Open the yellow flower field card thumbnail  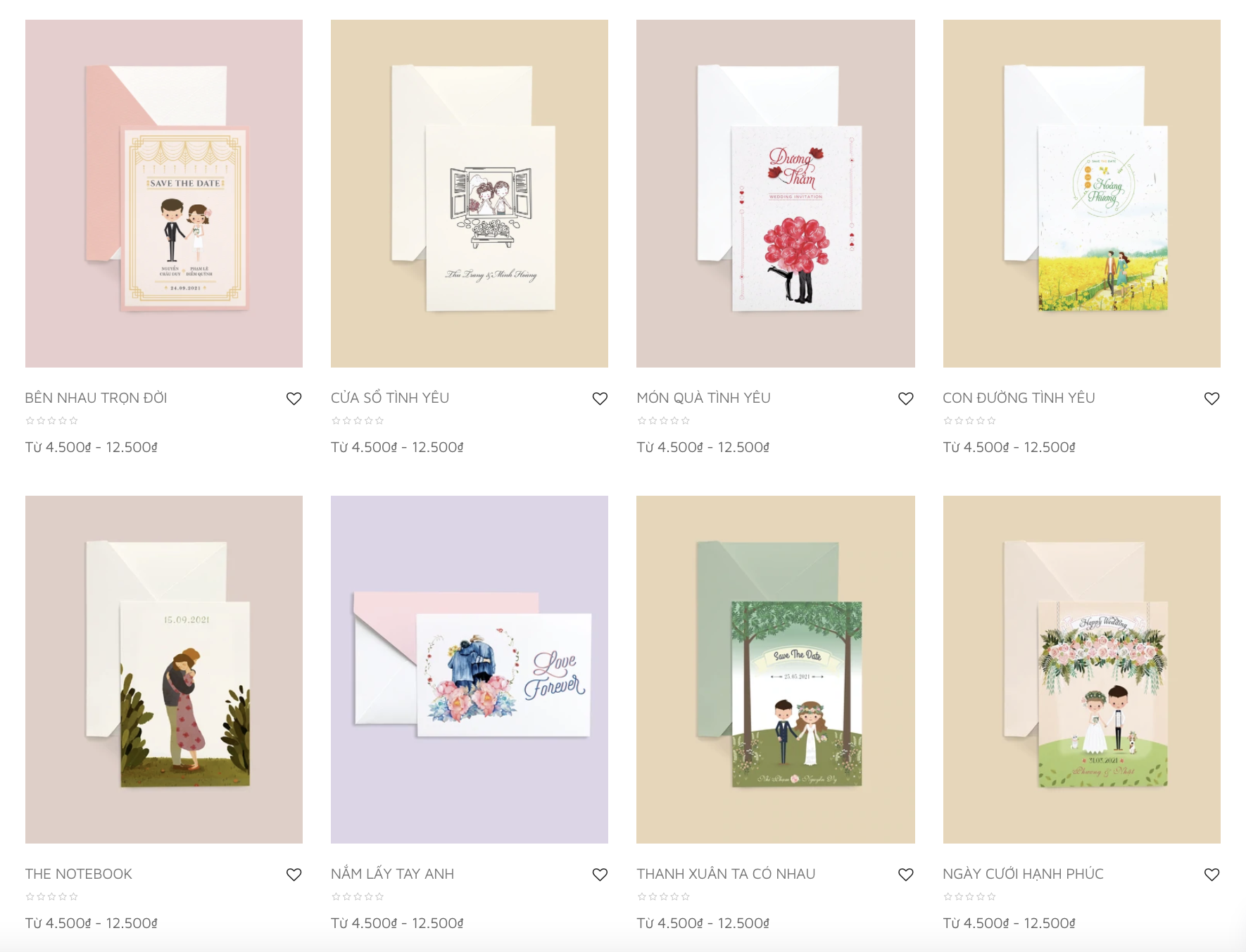click(1082, 194)
